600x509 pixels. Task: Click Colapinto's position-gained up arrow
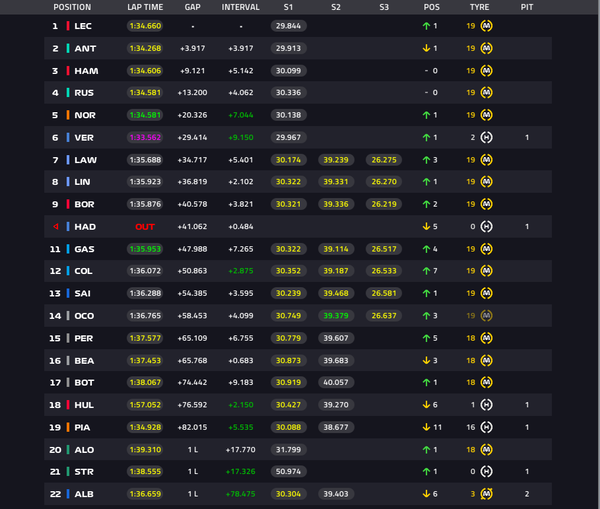tap(426, 271)
